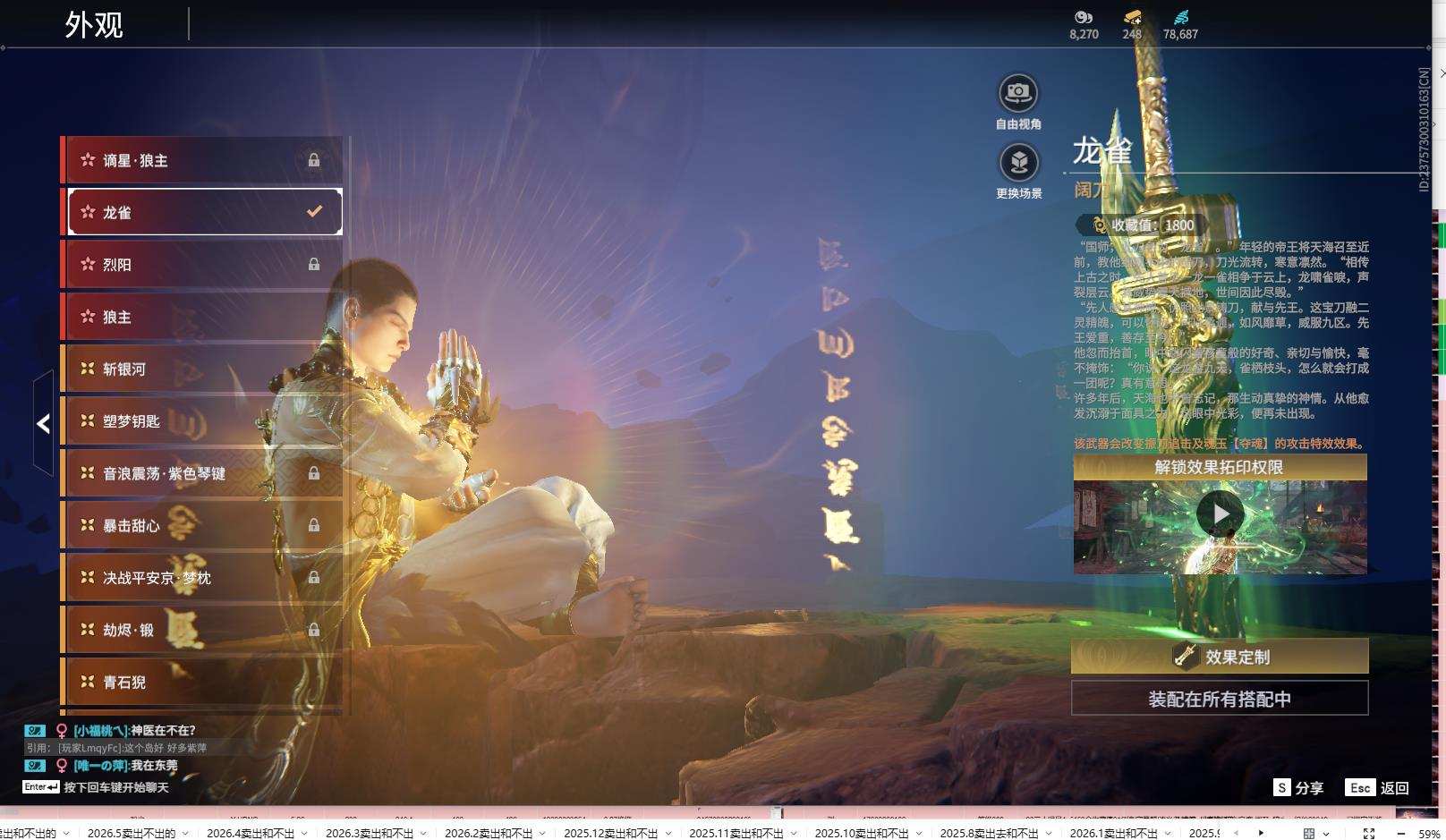Viewport: 1446px width, 840px height.
Task: Click player name 唯一の萍 in chat
Action: (x=101, y=766)
